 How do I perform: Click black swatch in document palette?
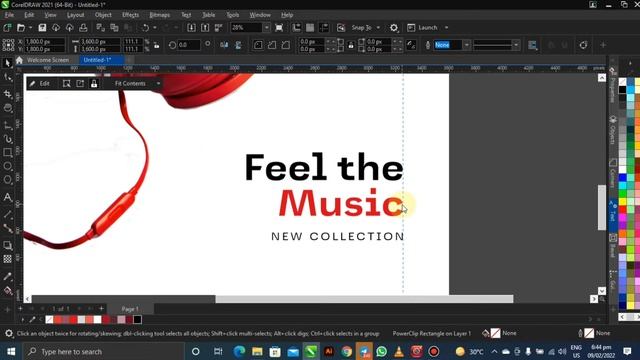[x=138, y=320]
